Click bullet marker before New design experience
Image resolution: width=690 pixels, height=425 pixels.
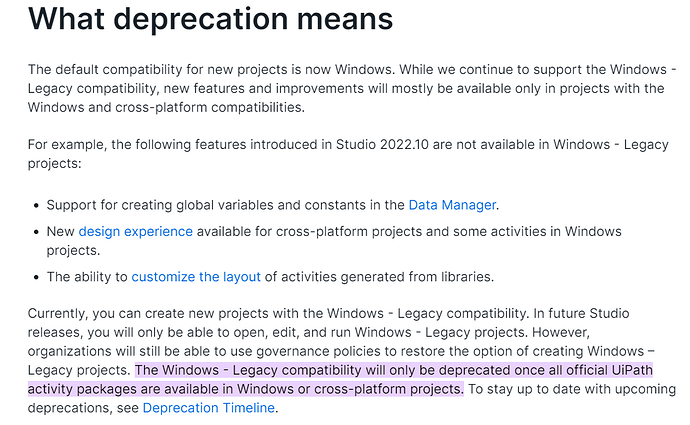37,232
